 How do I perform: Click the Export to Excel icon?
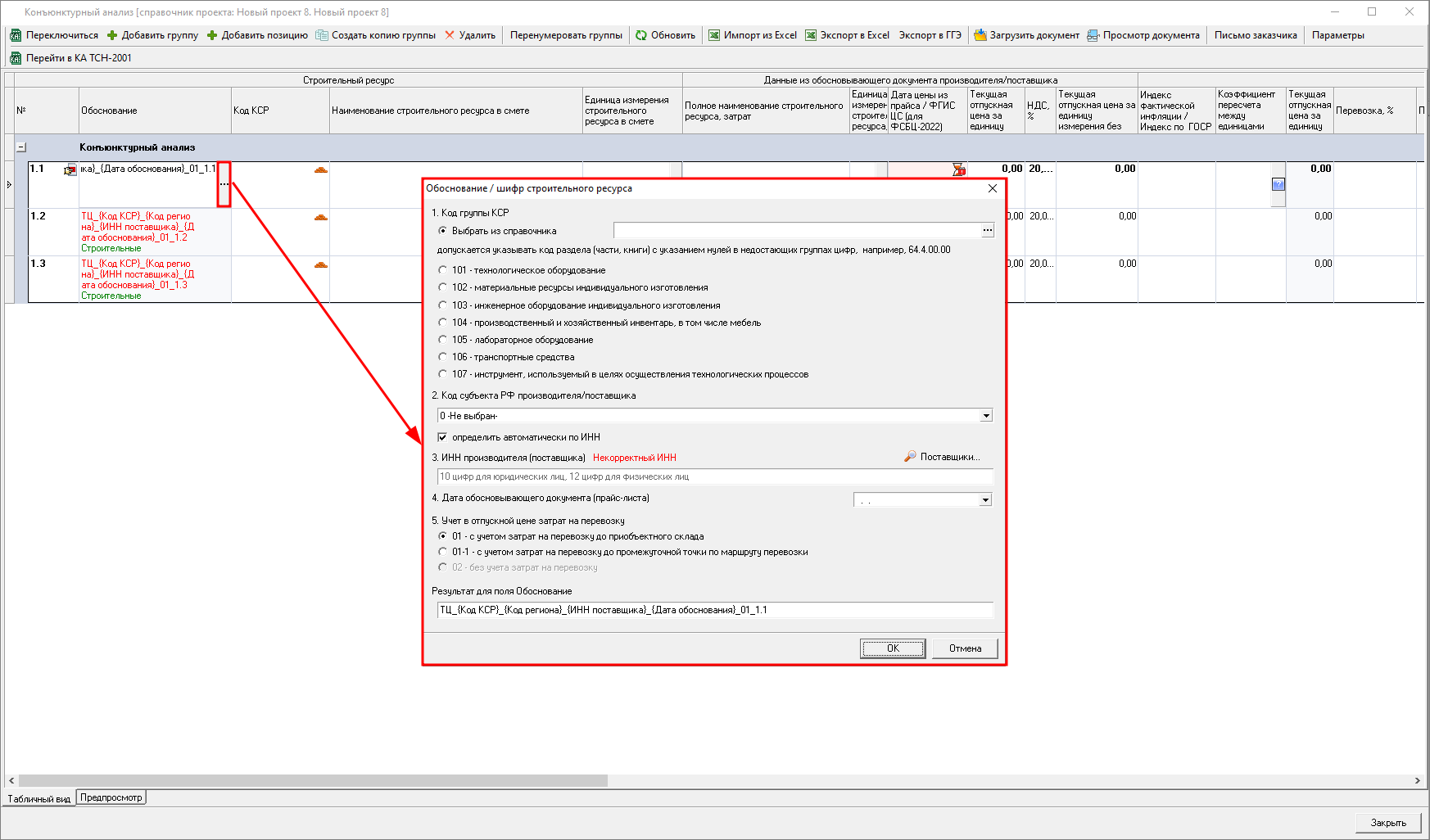point(811,35)
